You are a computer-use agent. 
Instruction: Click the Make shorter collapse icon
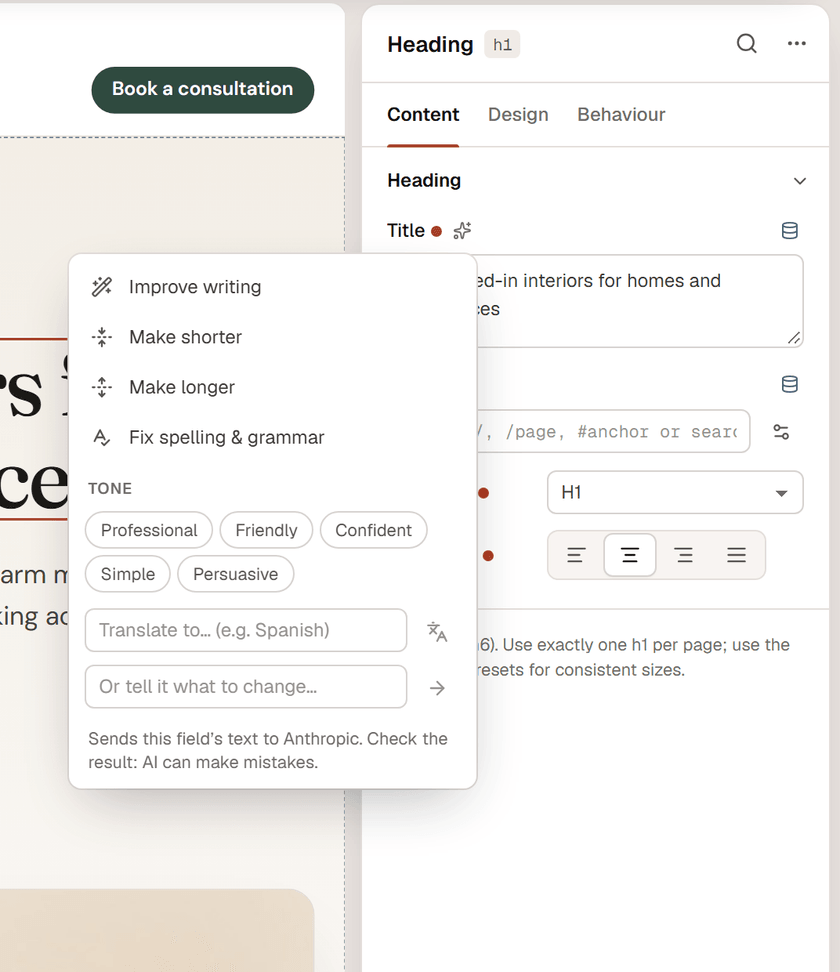(x=102, y=337)
